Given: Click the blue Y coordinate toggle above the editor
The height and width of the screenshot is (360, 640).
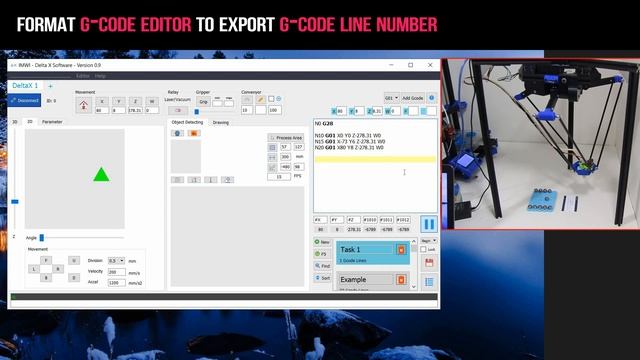Looking at the screenshot, I should coord(351,111).
